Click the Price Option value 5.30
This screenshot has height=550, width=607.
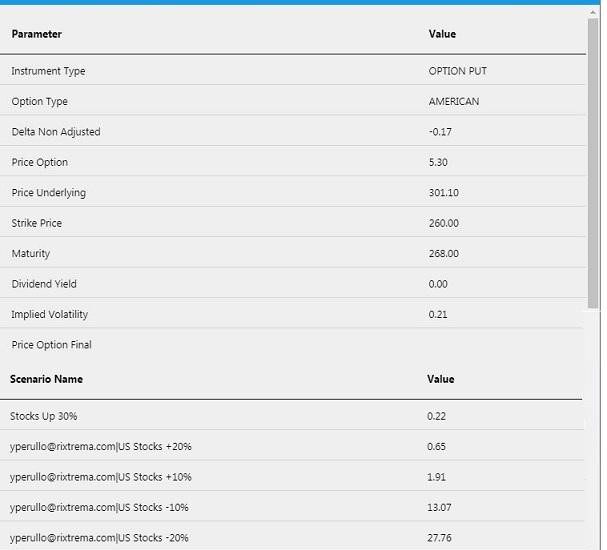pyautogui.click(x=439, y=162)
